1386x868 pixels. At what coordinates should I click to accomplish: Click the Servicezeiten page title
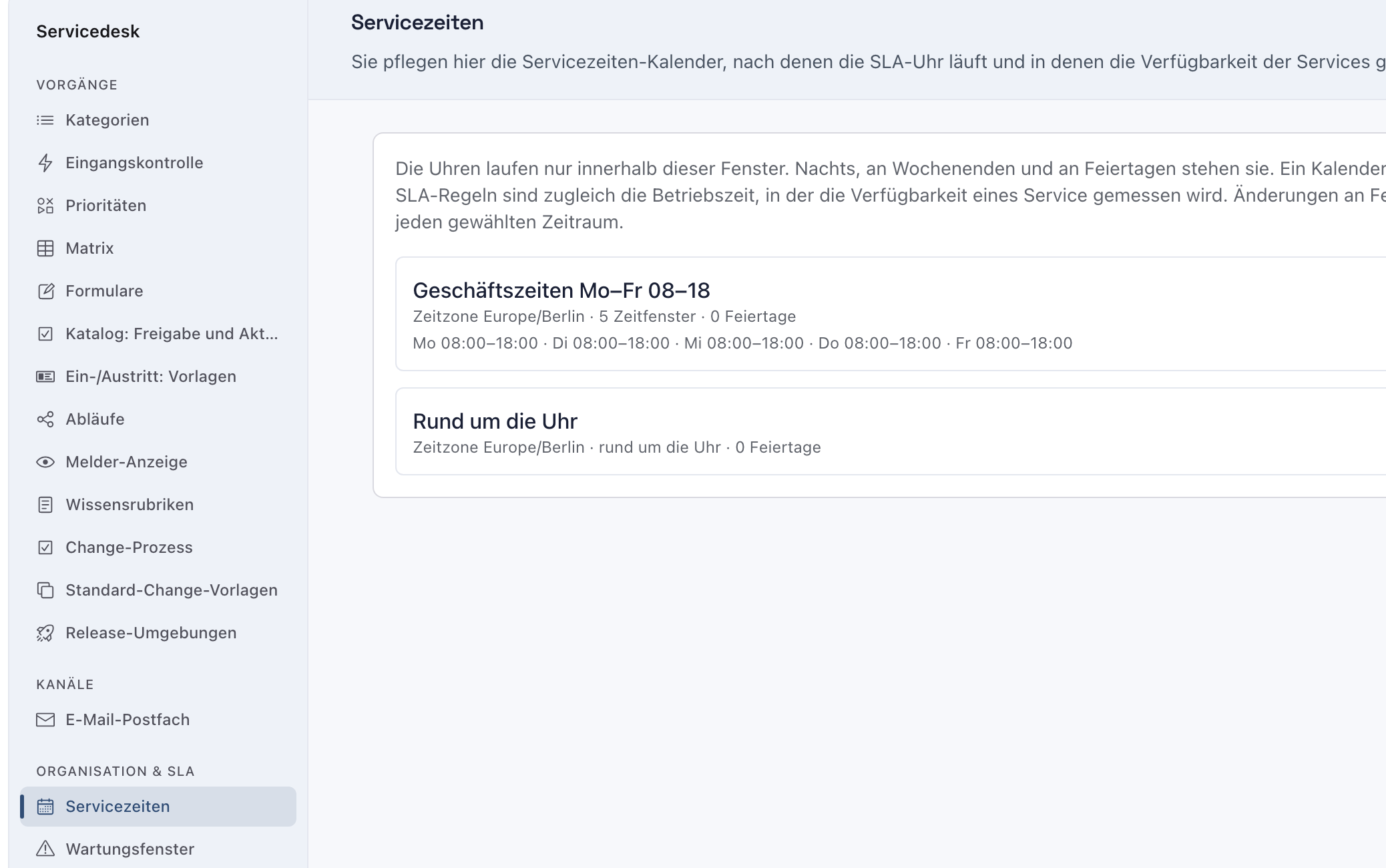tap(417, 23)
